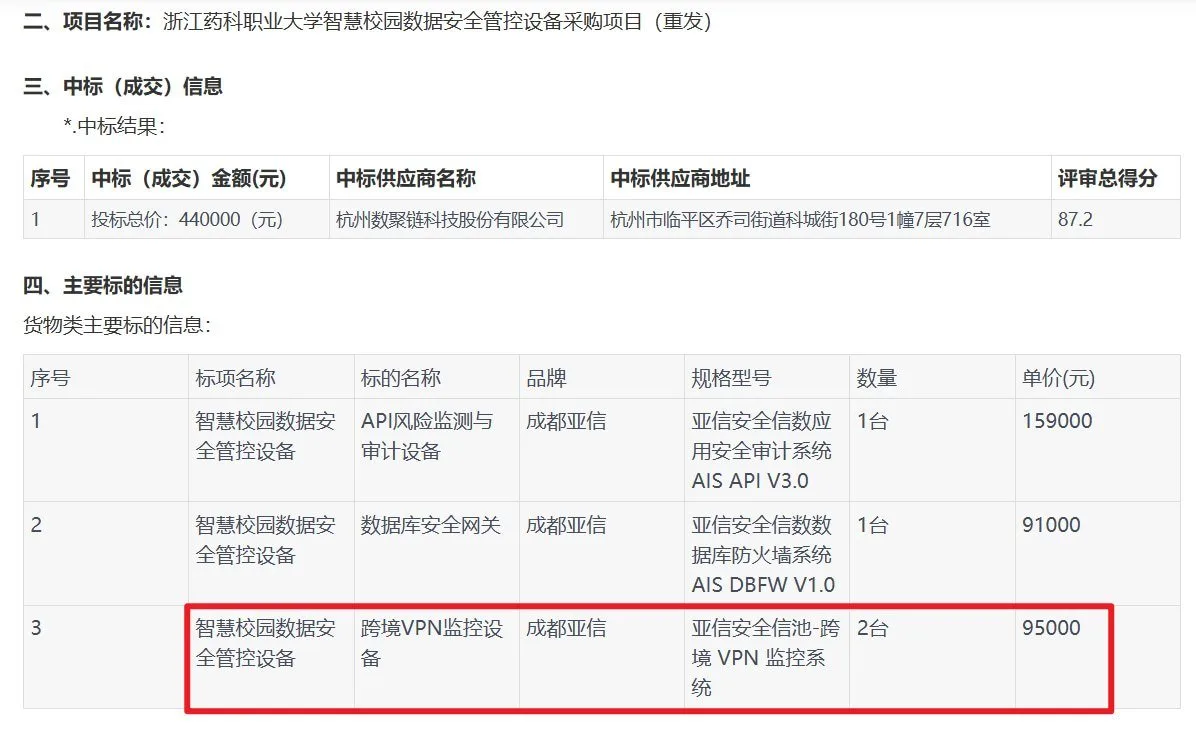The width and height of the screenshot is (1196, 729).
Task: Click the 单价(元) column header
Action: click(1058, 378)
